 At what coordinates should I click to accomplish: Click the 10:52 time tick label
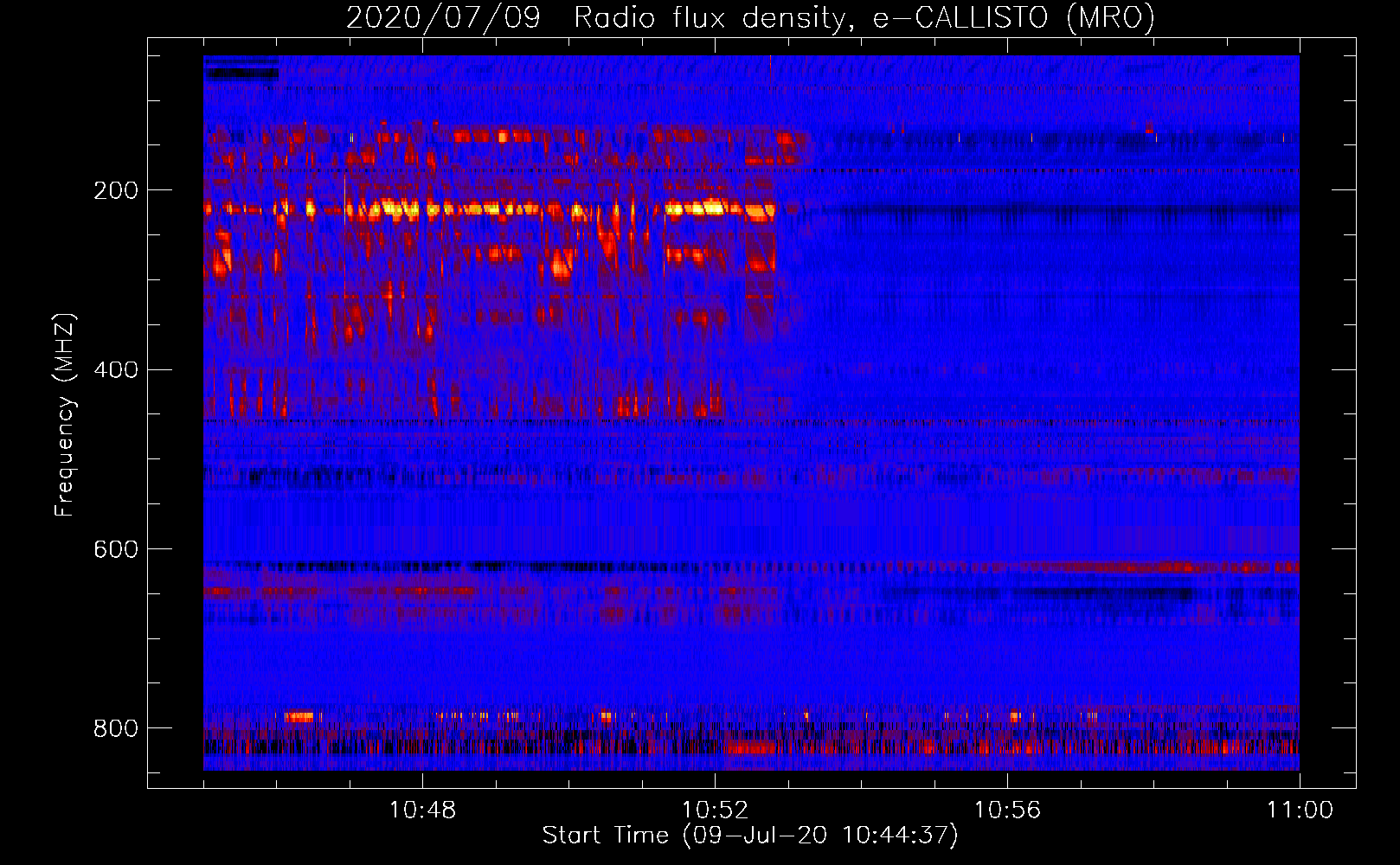pos(715,811)
